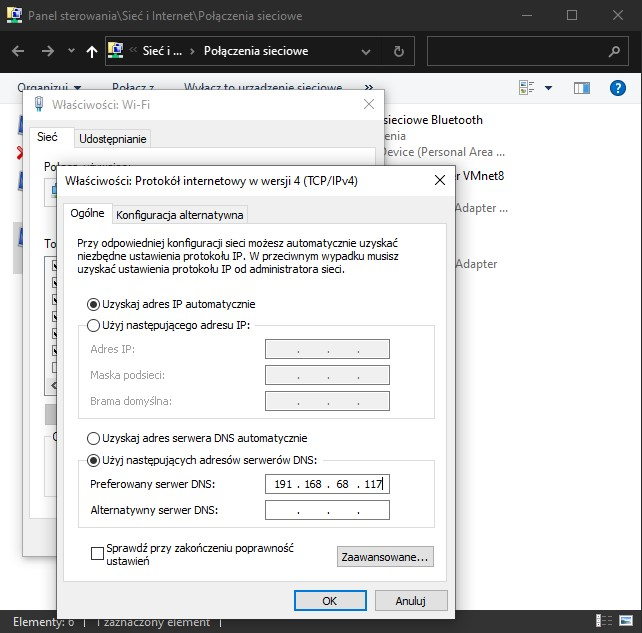Switch to details view in status bar

tap(604, 621)
